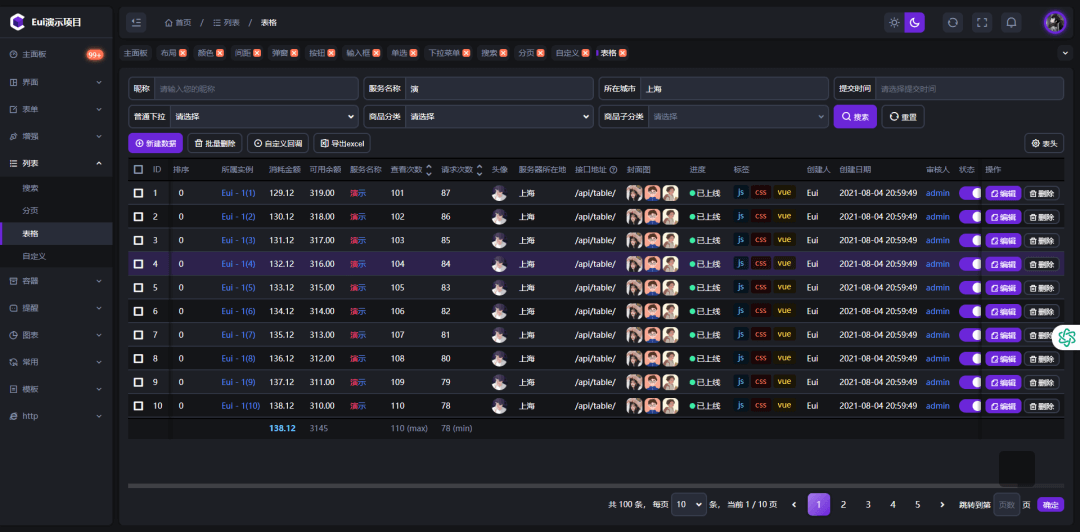
Task: Go to page 3 in pagination
Action: (x=868, y=505)
